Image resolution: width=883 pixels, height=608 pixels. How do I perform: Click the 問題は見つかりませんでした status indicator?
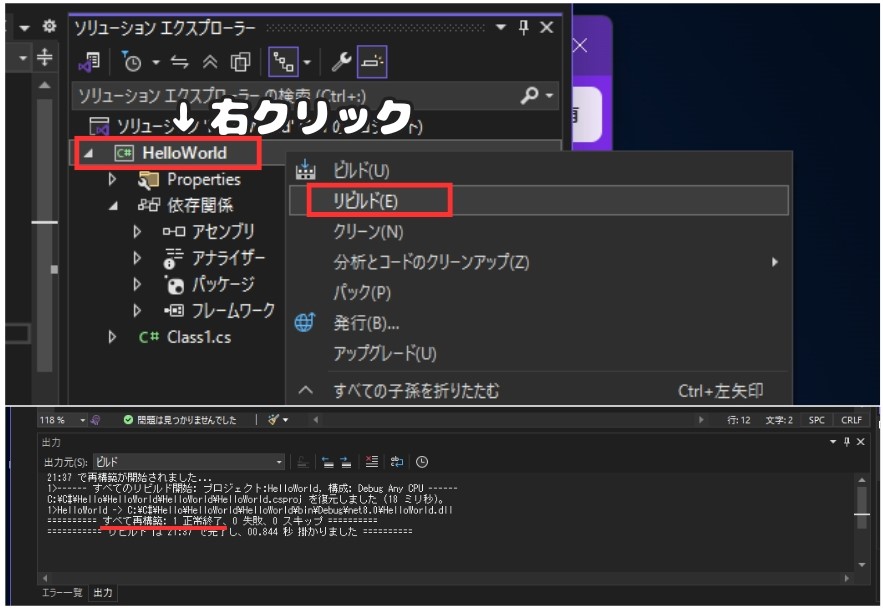point(180,420)
